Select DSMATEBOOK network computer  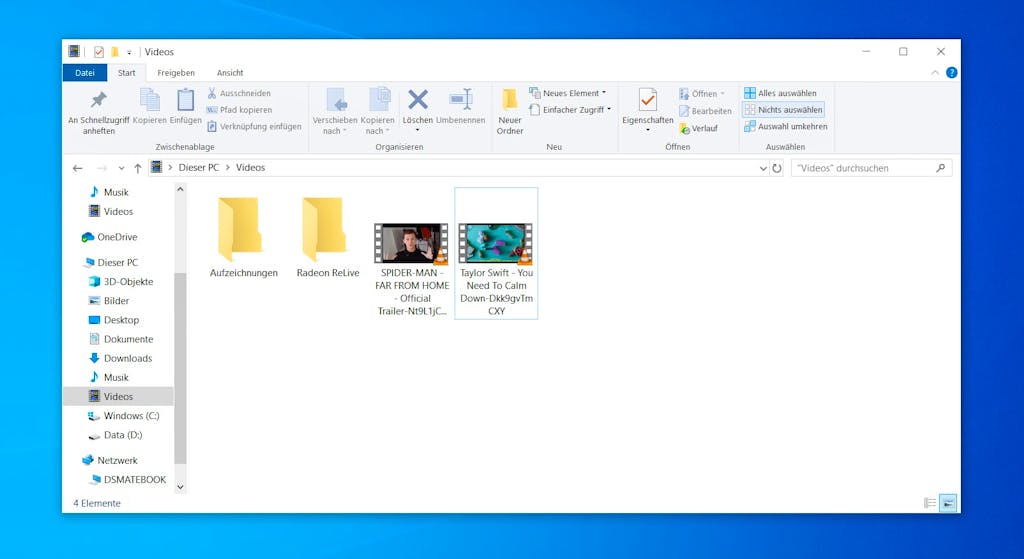tap(128, 479)
